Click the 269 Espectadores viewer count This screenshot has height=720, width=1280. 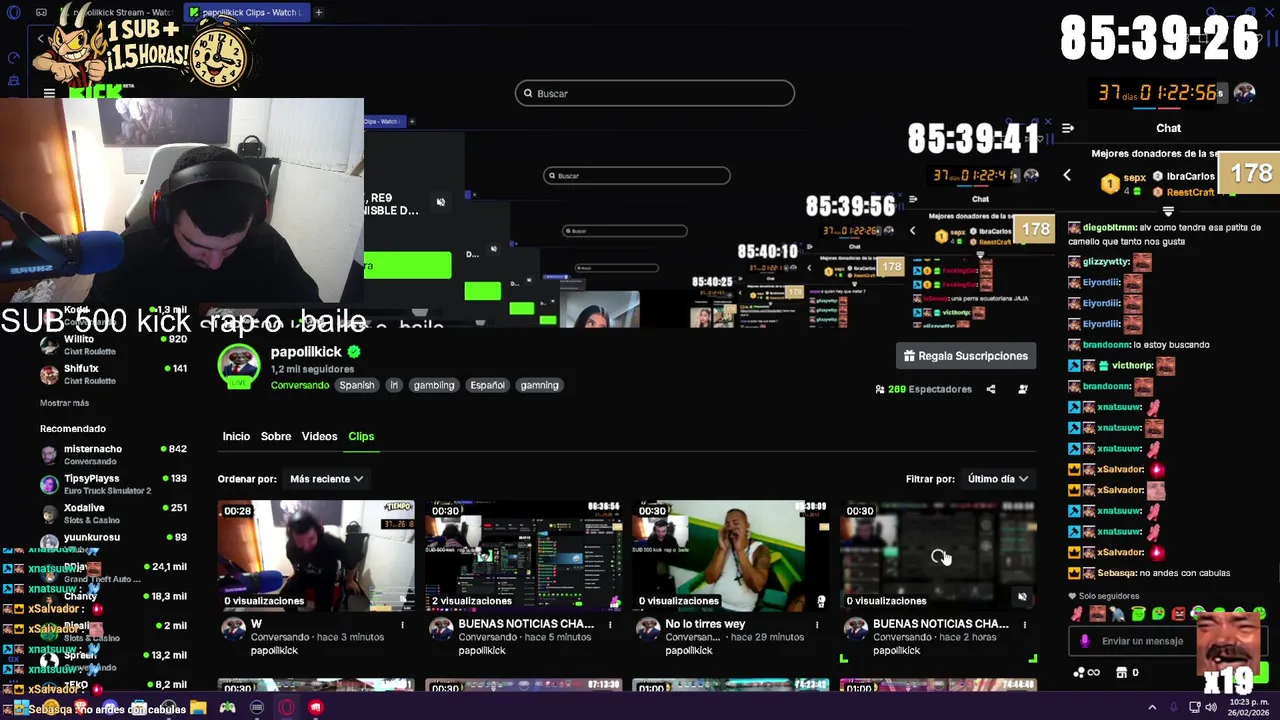tap(923, 389)
